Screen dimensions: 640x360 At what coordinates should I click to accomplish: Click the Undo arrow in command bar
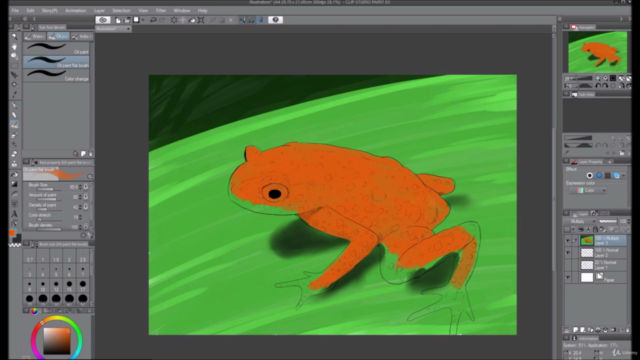click(153, 20)
